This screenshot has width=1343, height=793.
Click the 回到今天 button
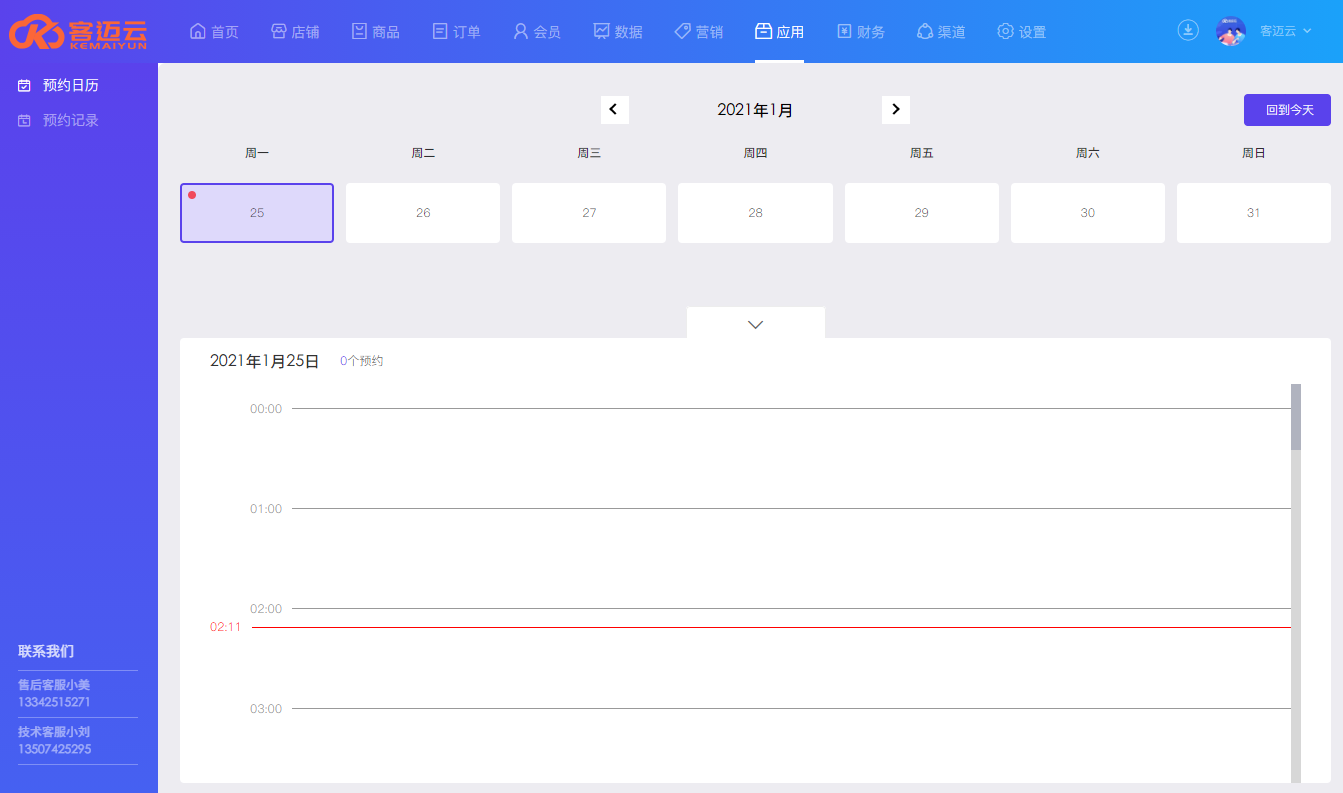coord(1287,110)
